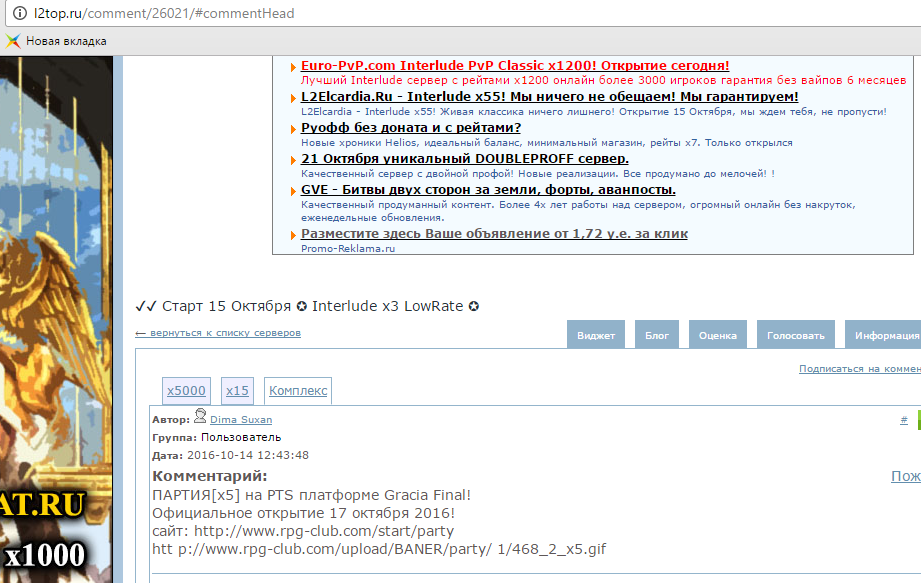Open the Руофф без доната и с рейтами link

[411, 128]
